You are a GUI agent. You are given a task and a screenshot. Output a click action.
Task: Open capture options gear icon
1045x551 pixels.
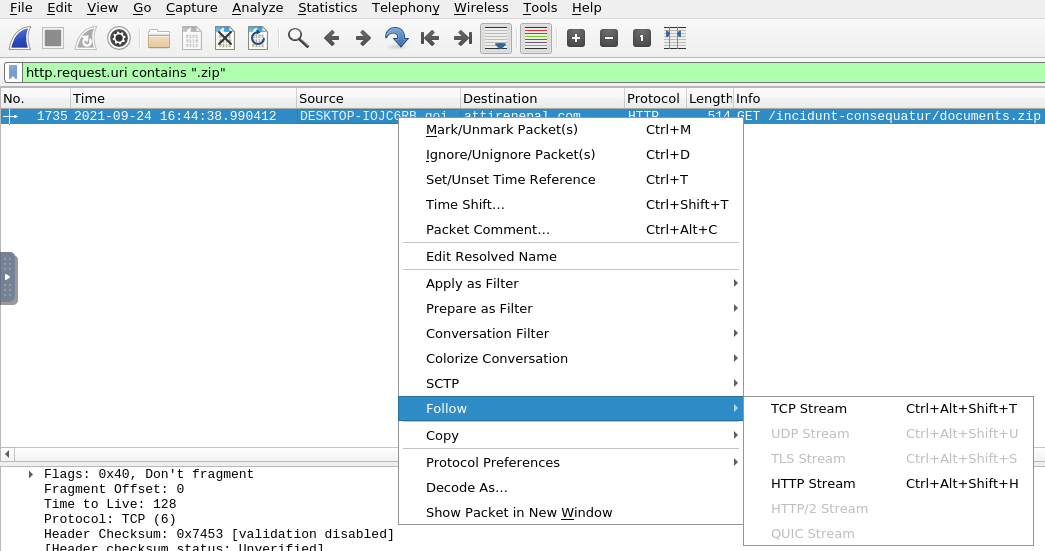point(119,38)
